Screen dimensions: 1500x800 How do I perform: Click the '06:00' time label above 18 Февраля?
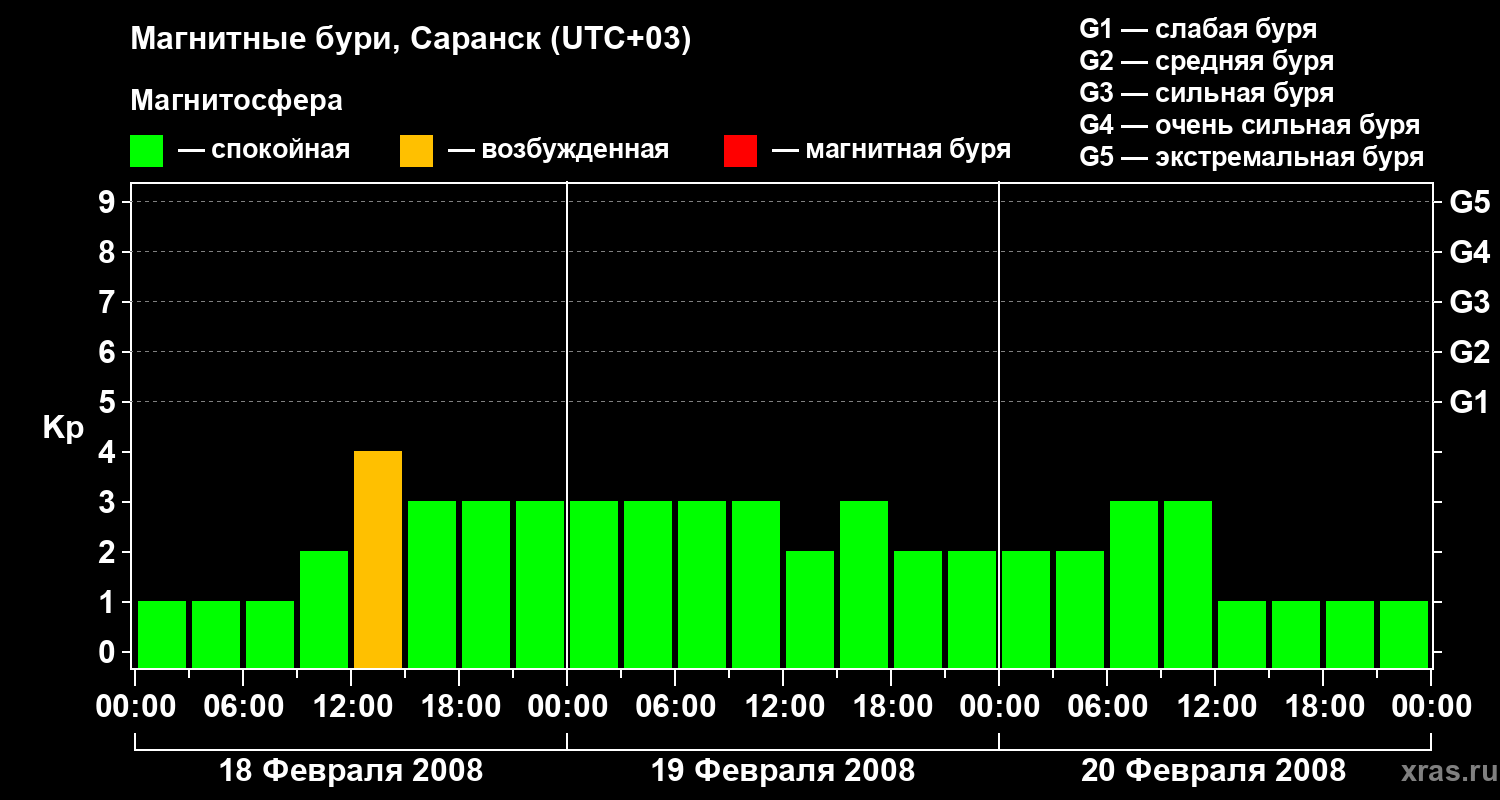(x=243, y=707)
